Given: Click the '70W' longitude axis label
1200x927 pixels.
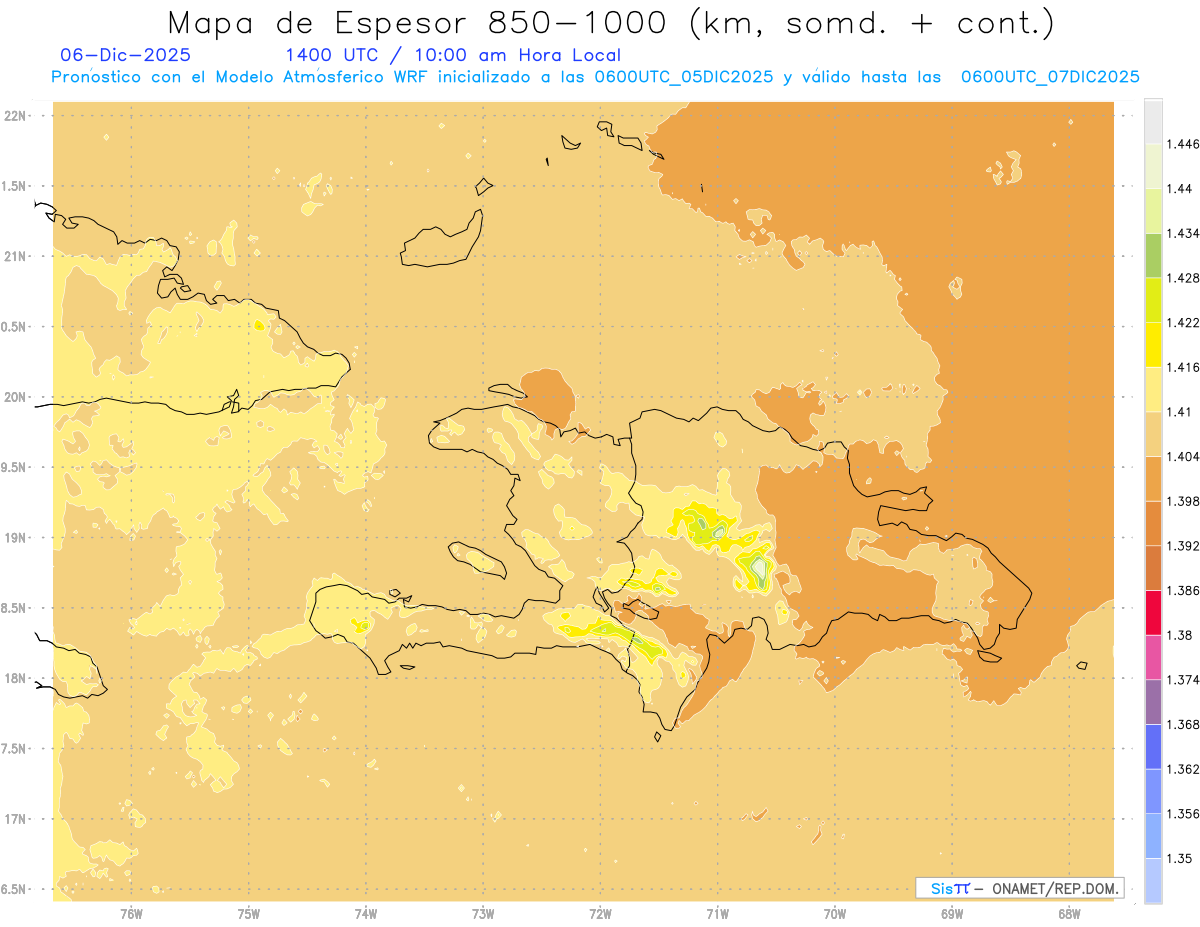Looking at the screenshot, I should 835,914.
